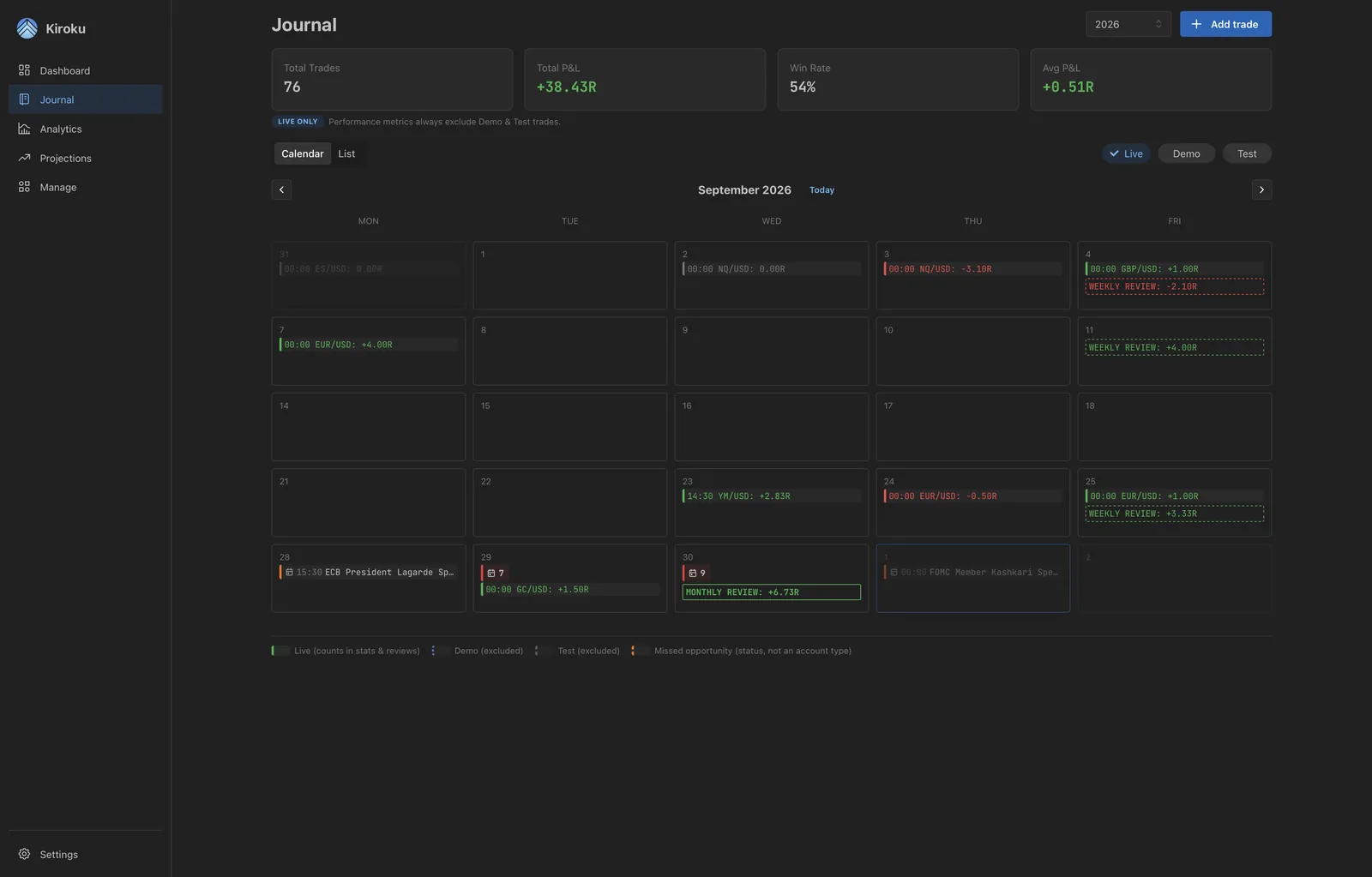This screenshot has height=877, width=1372.
Task: Open the GC/USD +1.50R trade
Action: [570, 590]
